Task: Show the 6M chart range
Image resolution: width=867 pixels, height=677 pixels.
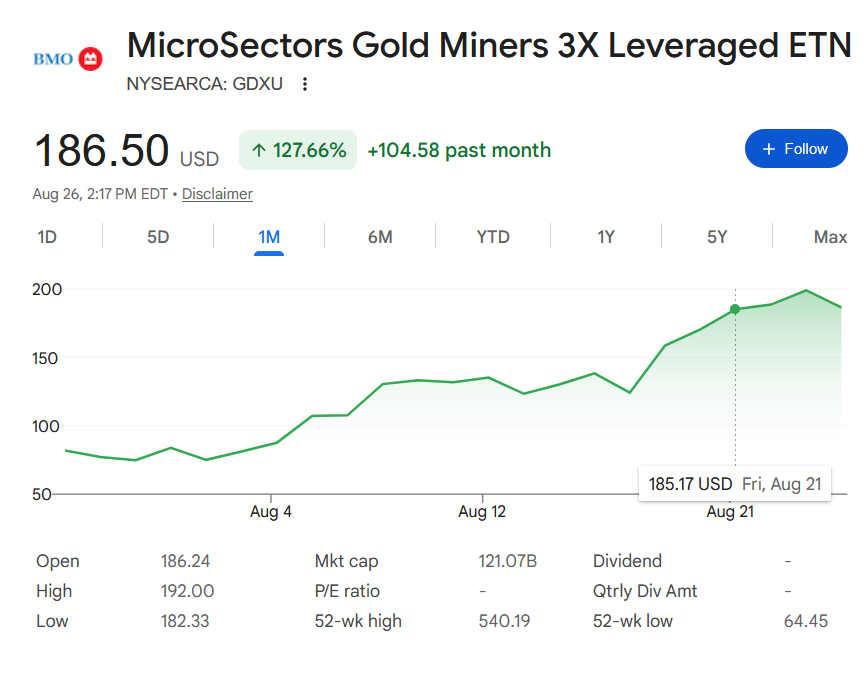Action: tap(380, 237)
